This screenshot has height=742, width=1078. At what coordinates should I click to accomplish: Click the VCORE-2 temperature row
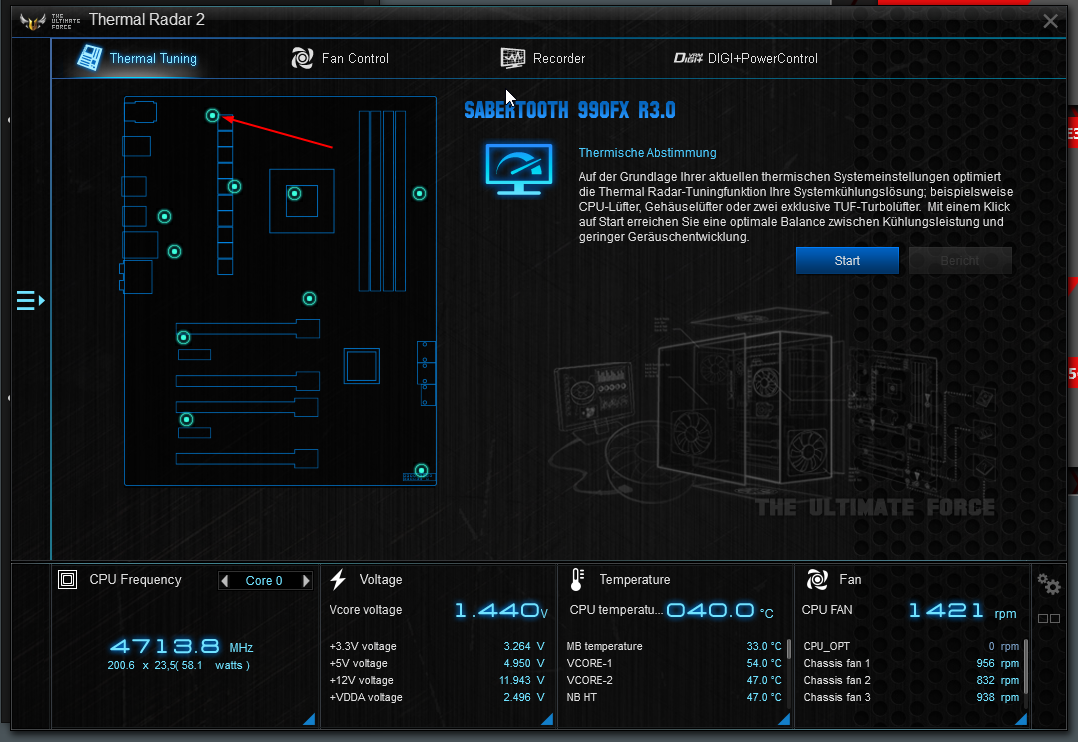[674, 680]
